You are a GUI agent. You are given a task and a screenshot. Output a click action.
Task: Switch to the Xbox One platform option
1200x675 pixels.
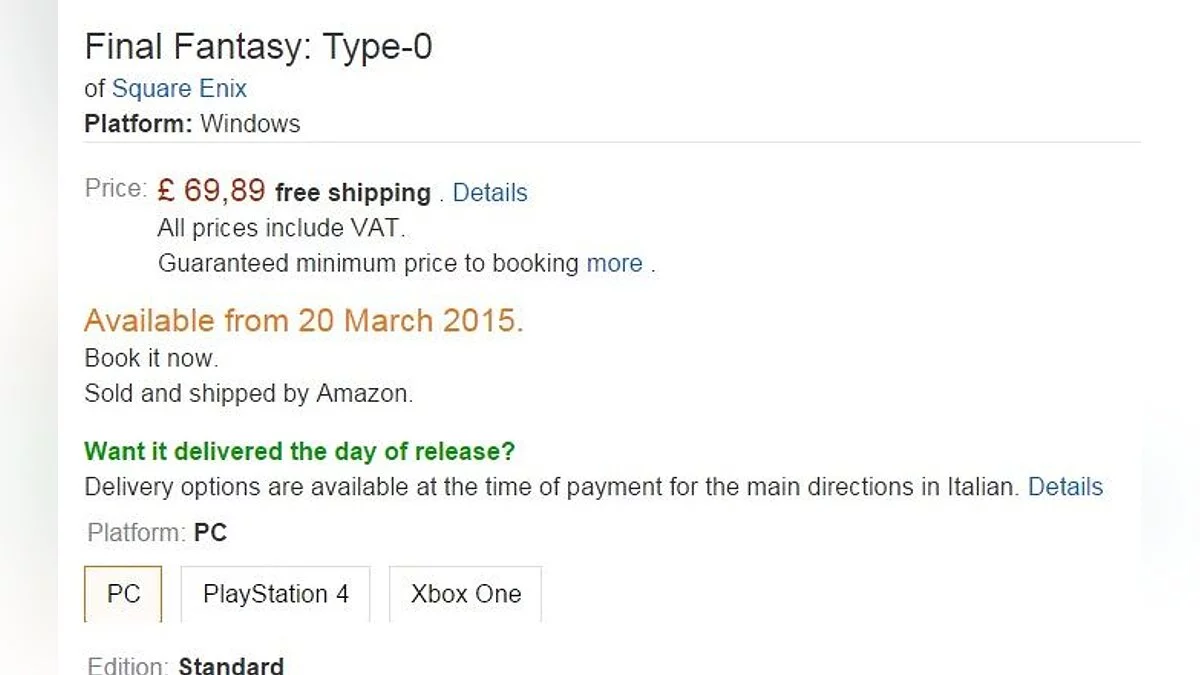click(465, 594)
